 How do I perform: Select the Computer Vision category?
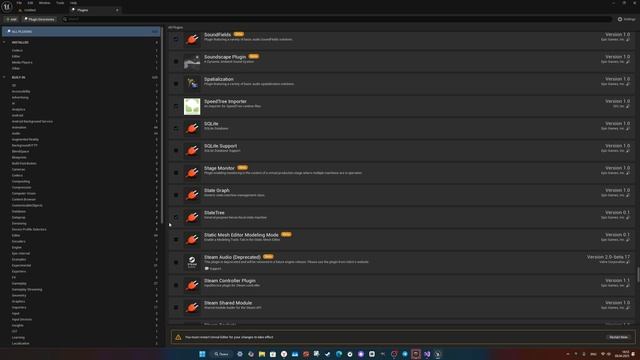24,193
